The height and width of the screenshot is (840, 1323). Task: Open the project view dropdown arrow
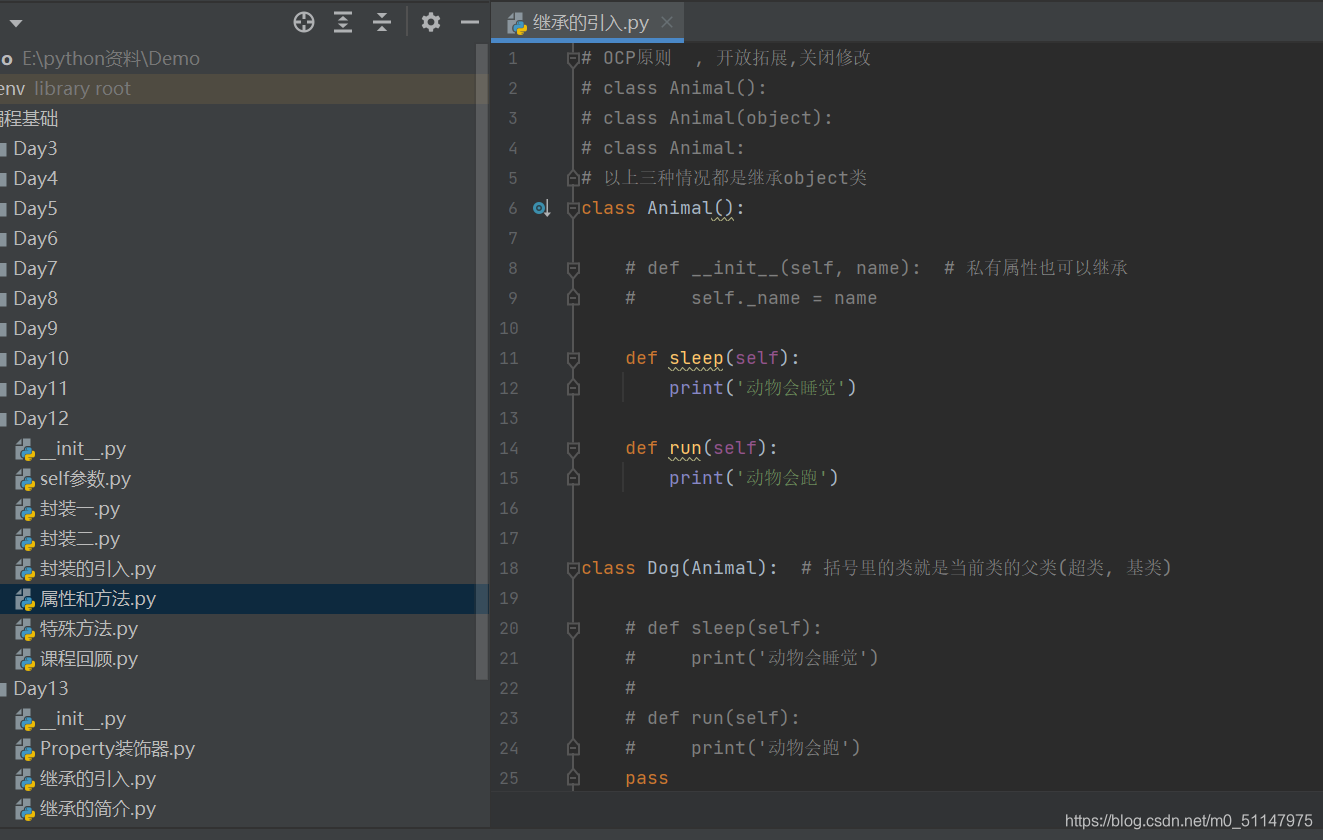pyautogui.click(x=15, y=23)
